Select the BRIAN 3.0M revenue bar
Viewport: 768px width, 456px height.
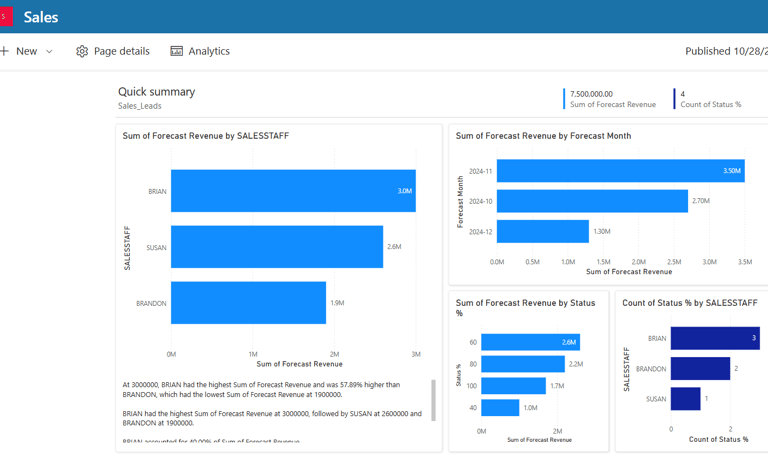(293, 191)
